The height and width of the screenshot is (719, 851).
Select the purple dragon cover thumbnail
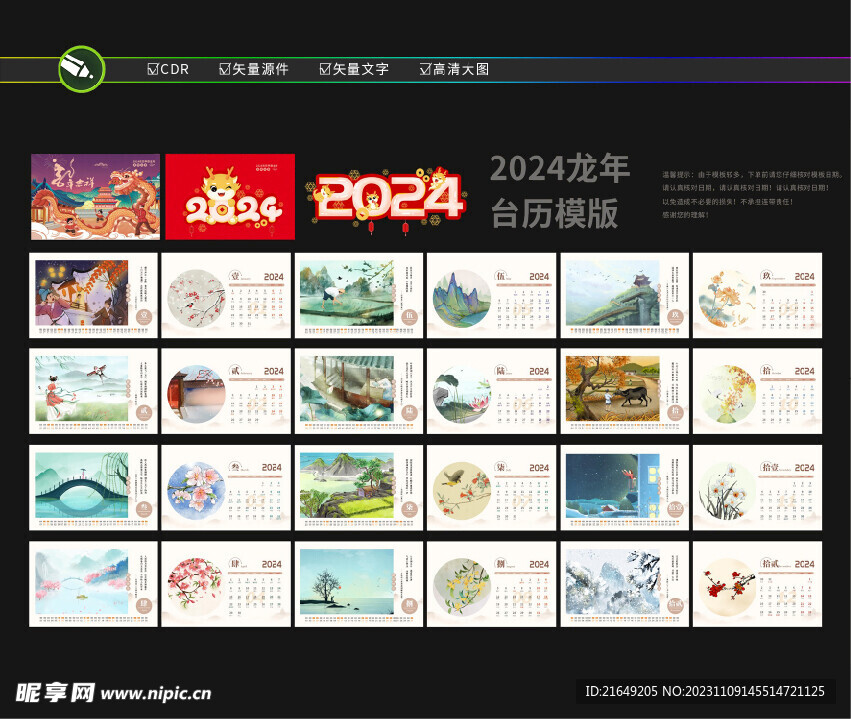(x=95, y=196)
